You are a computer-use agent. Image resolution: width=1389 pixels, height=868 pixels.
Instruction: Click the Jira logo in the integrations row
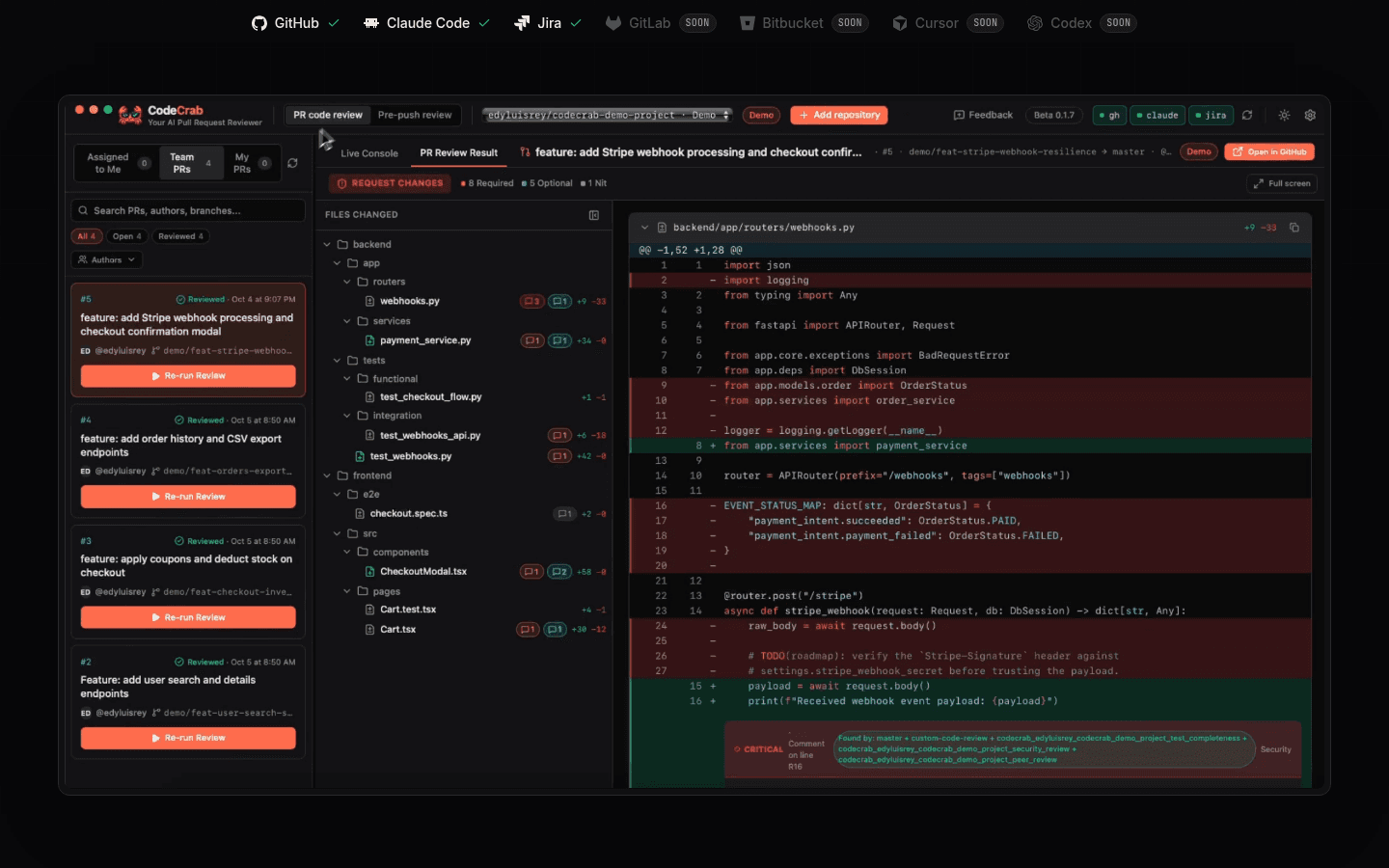(522, 23)
